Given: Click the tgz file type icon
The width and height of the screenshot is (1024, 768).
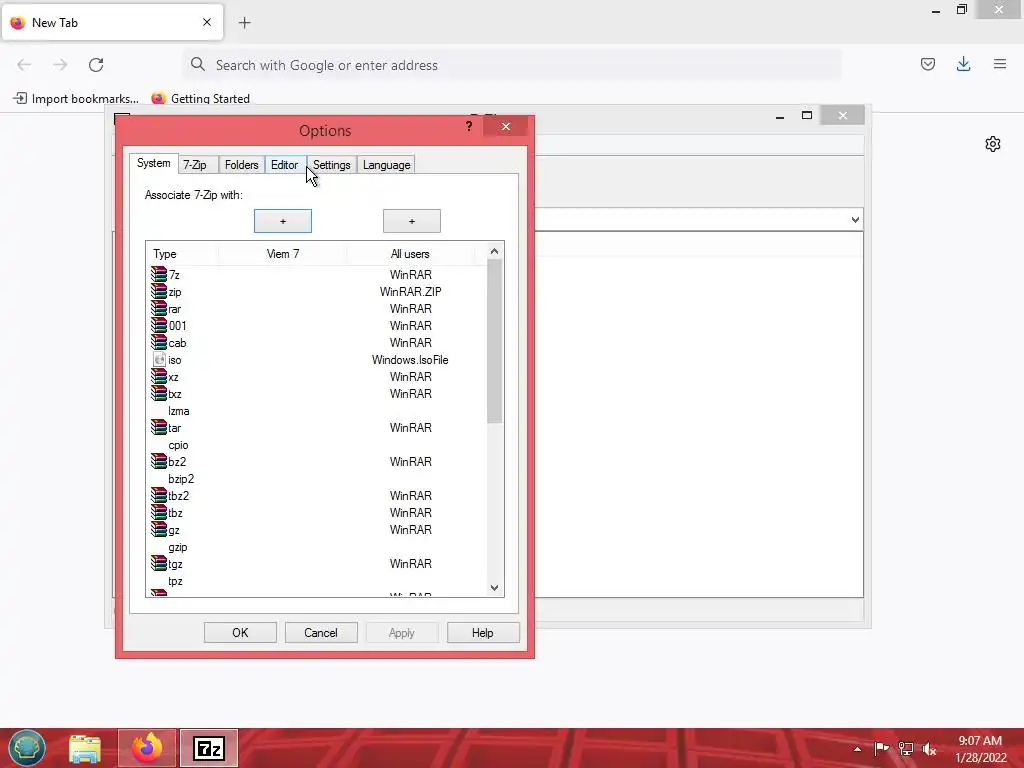Looking at the screenshot, I should [159, 563].
